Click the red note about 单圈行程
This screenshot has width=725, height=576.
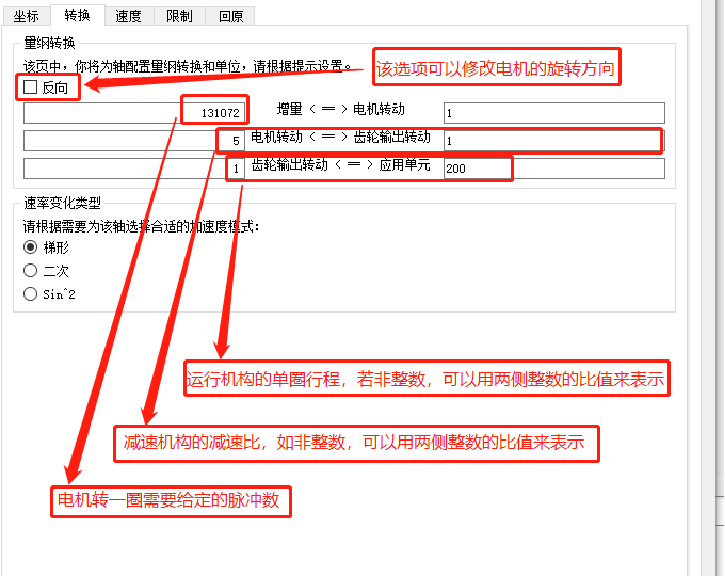pos(426,379)
